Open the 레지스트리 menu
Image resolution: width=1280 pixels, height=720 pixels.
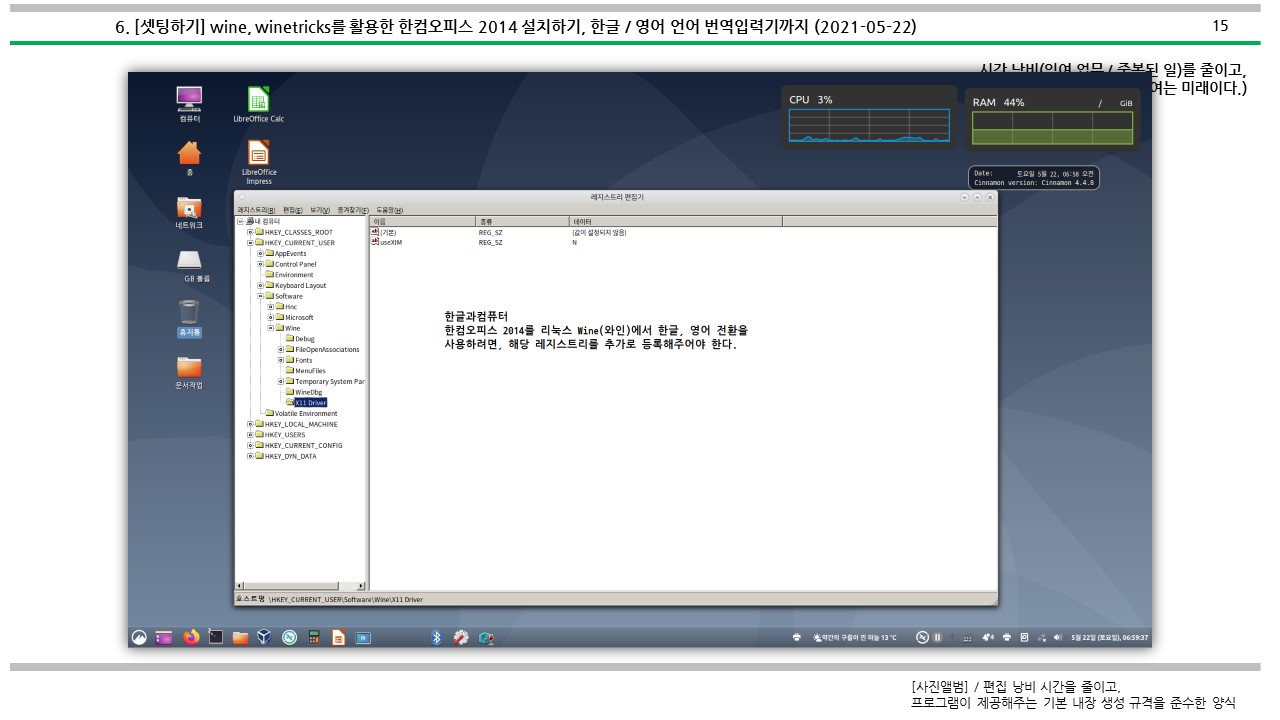point(256,210)
